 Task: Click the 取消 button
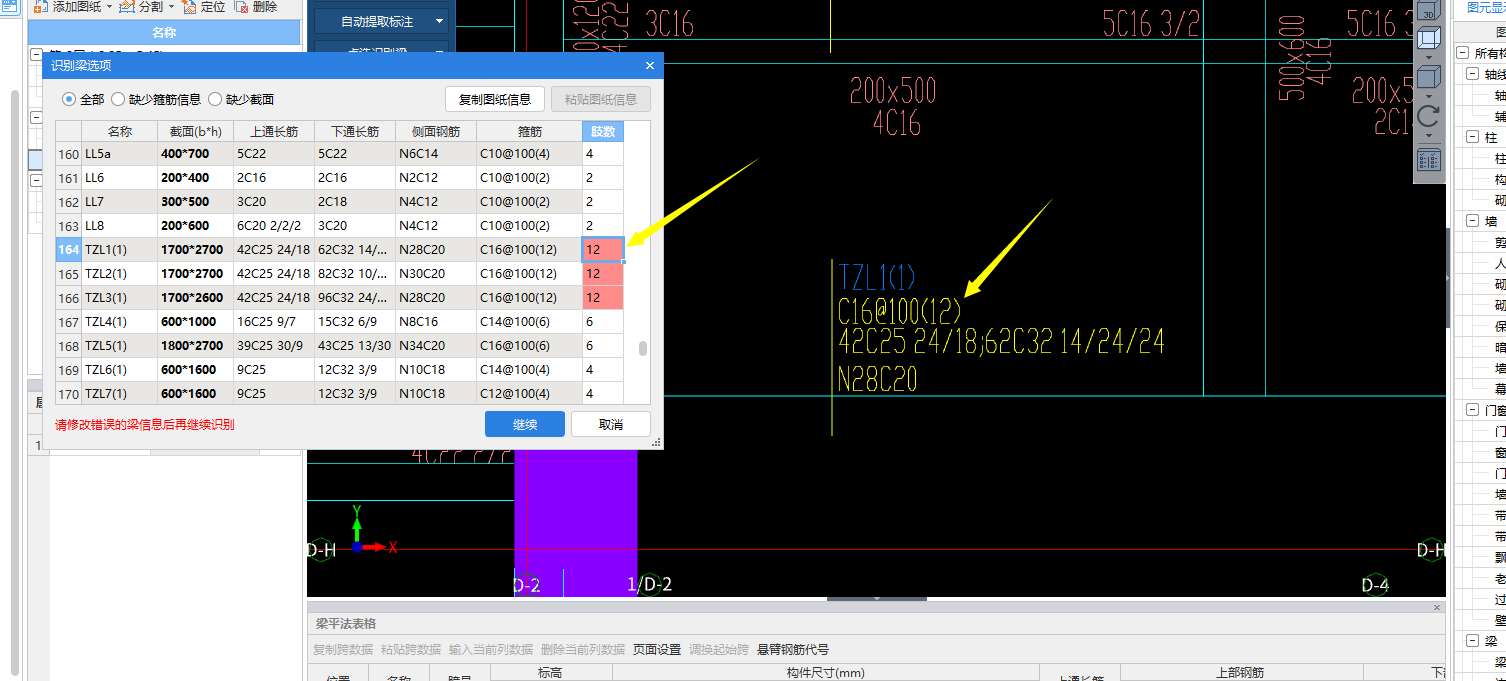tap(611, 424)
